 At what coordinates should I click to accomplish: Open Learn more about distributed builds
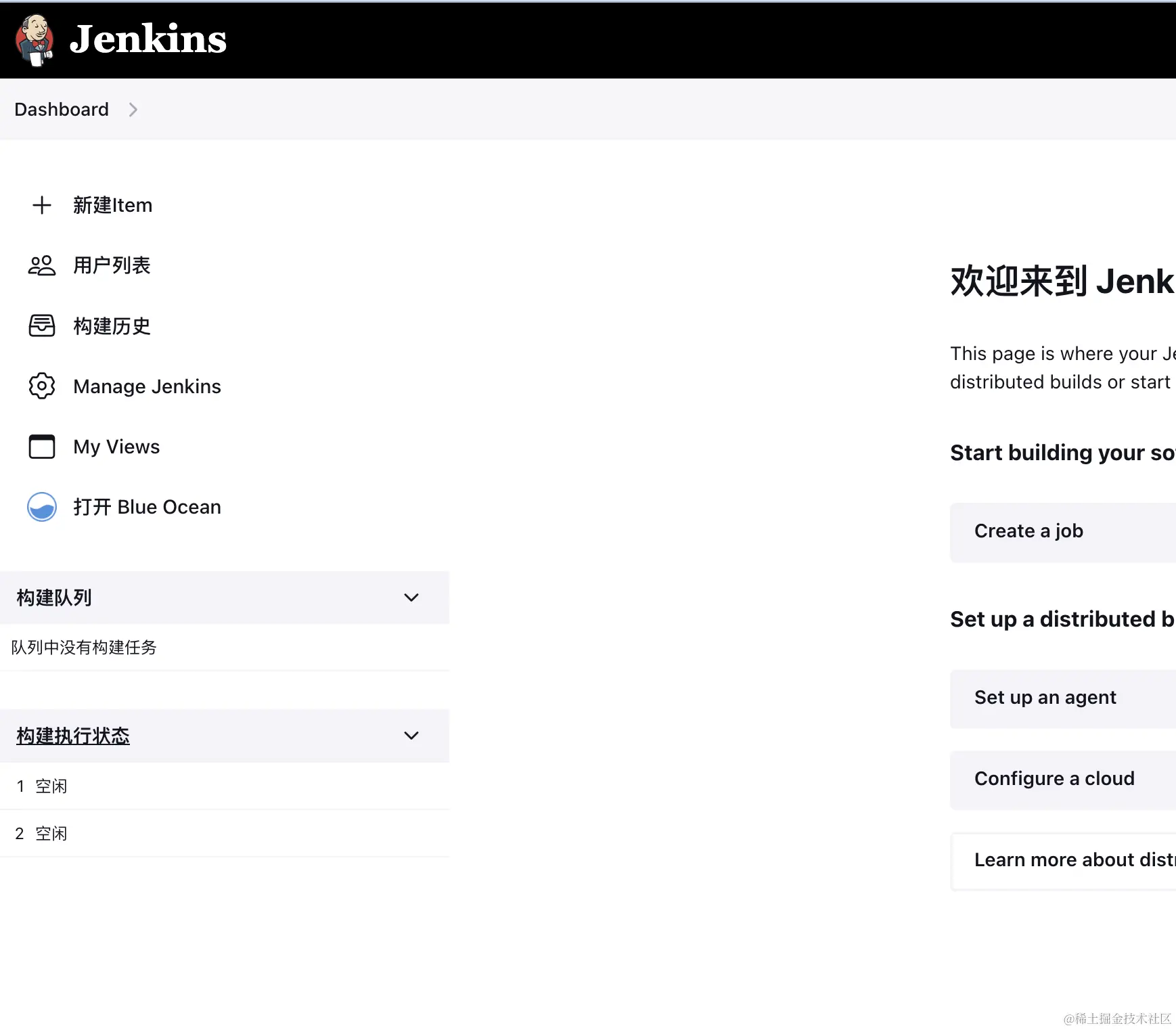pyautogui.click(x=1063, y=861)
